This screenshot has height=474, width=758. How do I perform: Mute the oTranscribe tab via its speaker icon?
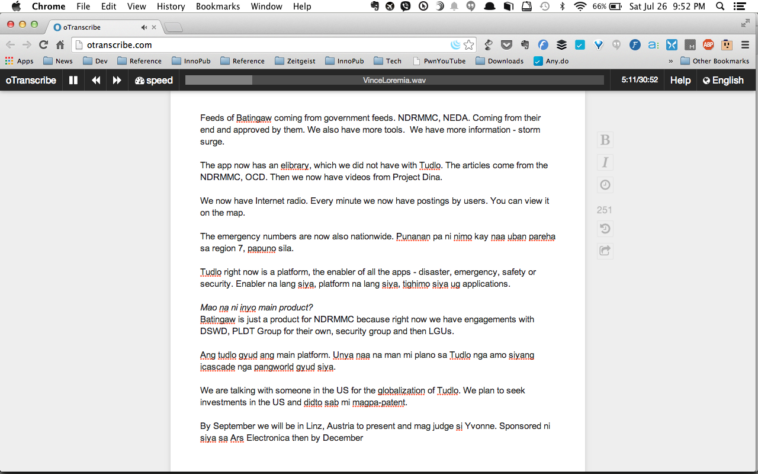pos(144,28)
